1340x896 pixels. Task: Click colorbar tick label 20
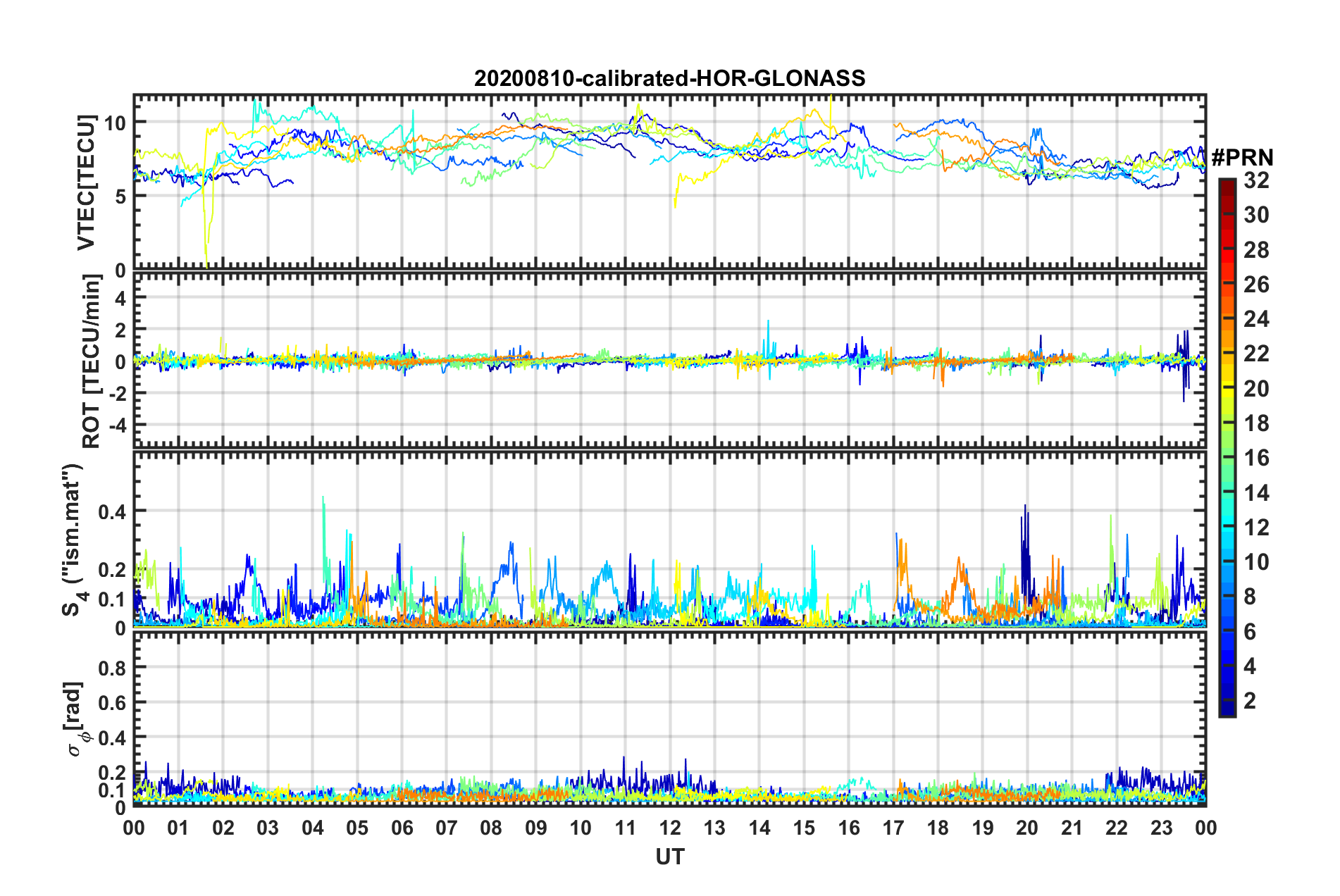pos(1256,389)
